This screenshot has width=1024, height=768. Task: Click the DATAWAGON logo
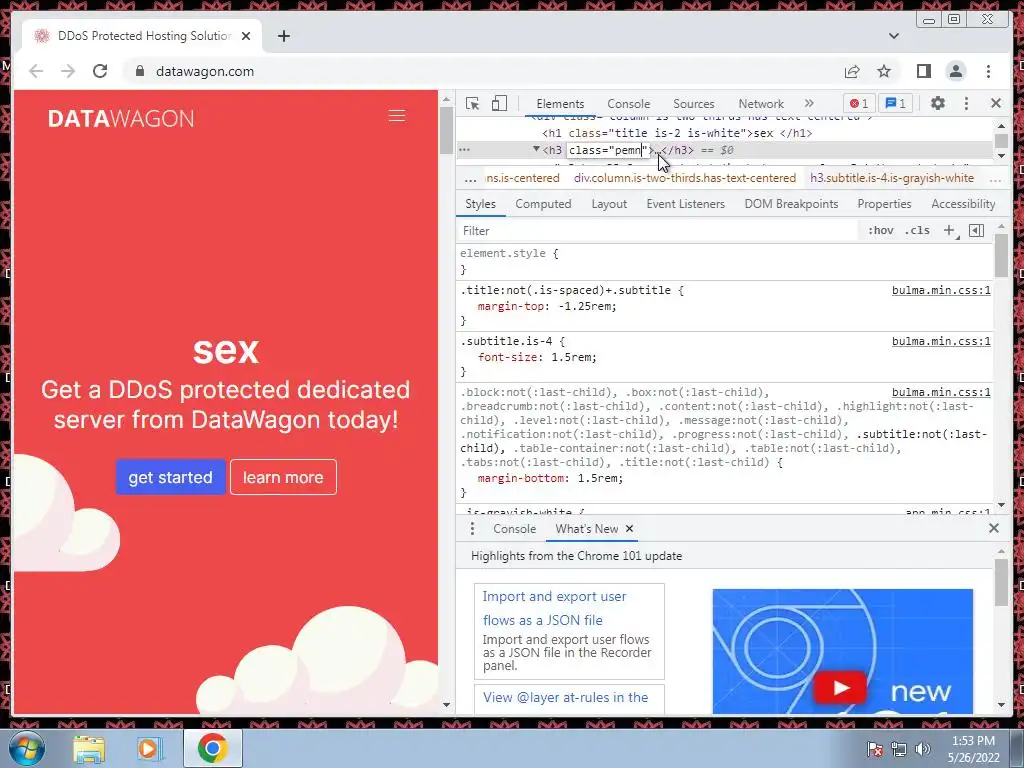[121, 118]
